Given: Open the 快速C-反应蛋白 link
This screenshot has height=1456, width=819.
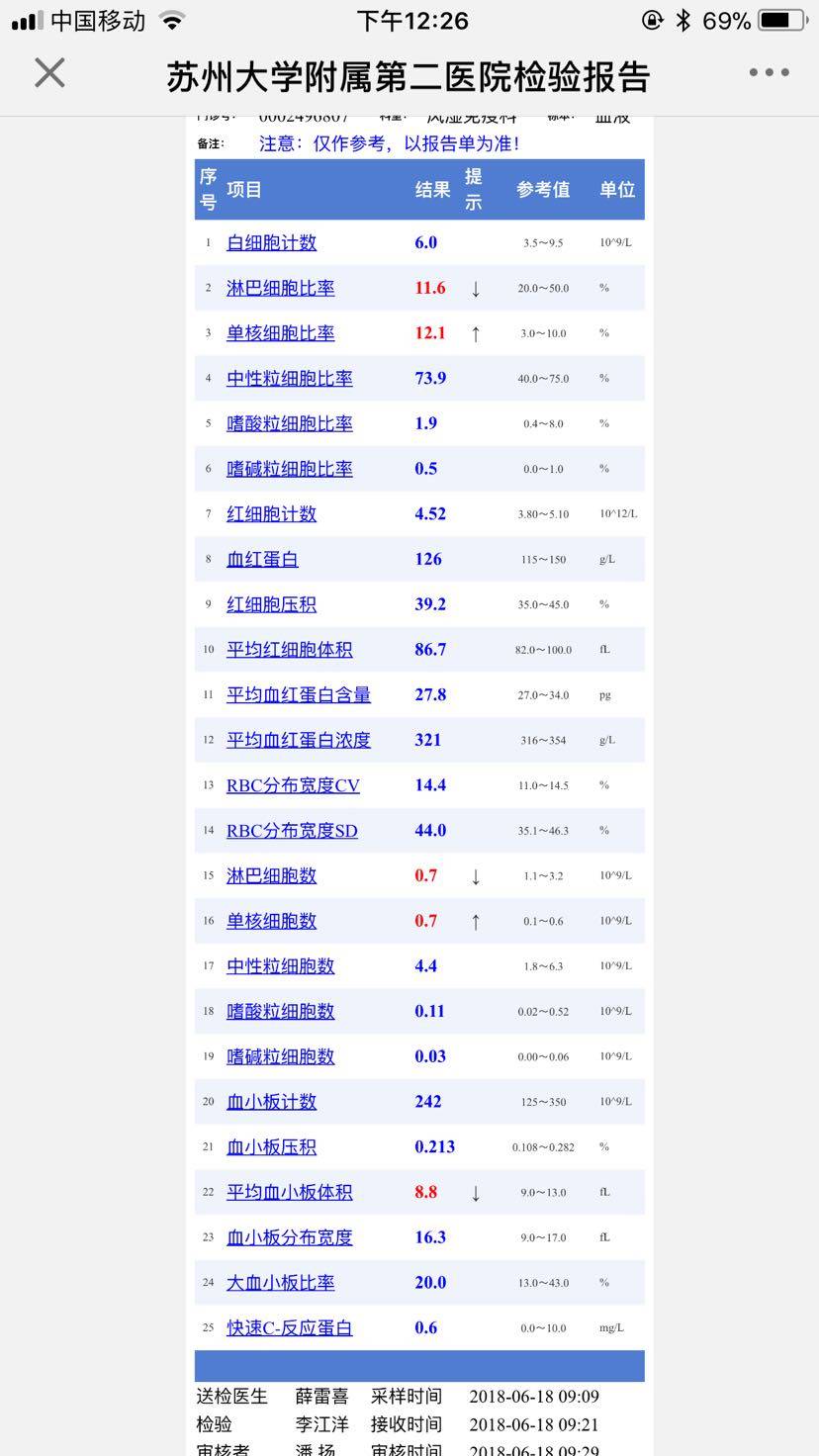Looking at the screenshot, I should (289, 1328).
